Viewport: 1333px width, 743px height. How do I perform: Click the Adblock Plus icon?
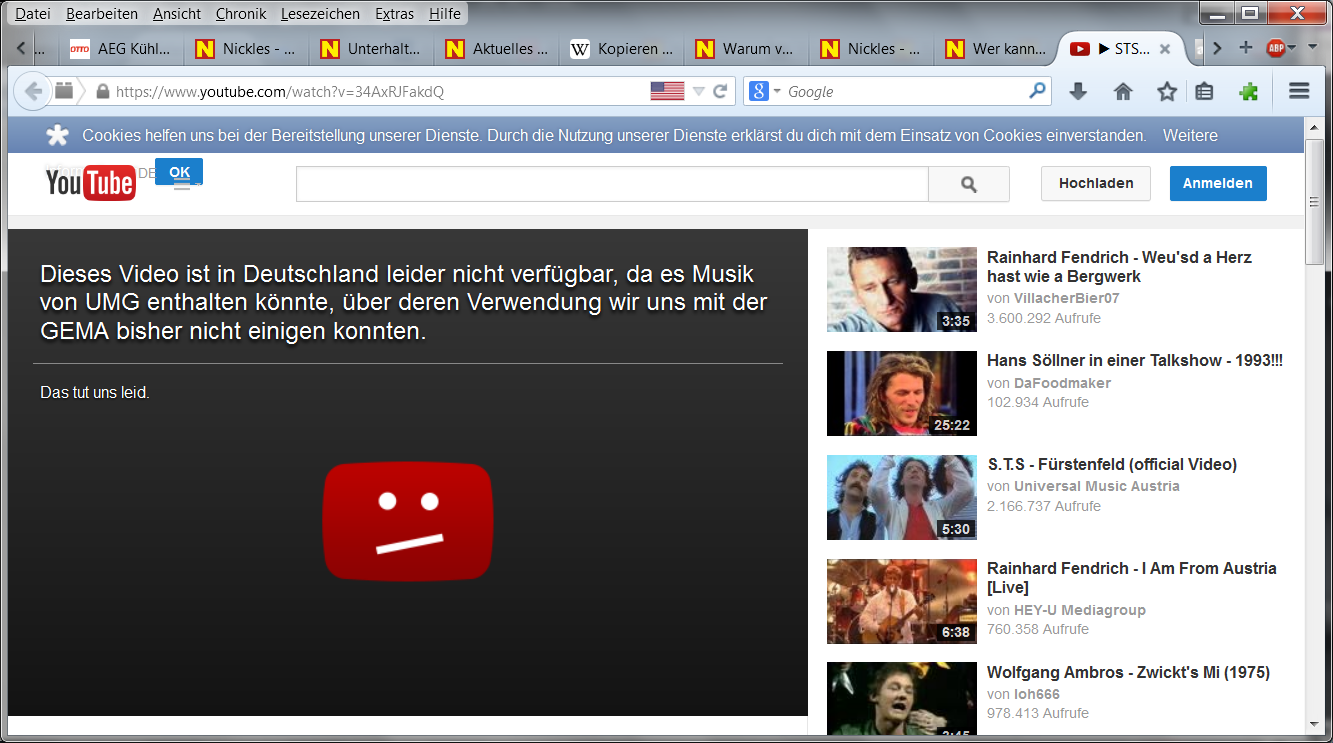coord(1275,48)
